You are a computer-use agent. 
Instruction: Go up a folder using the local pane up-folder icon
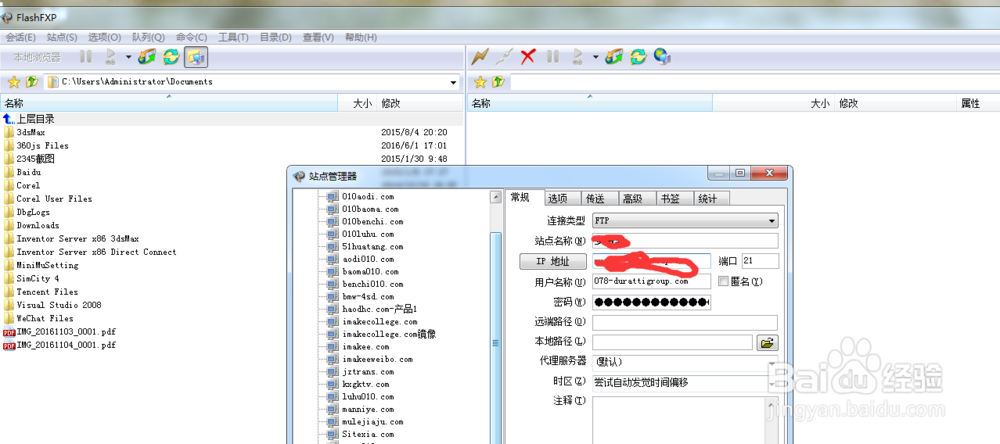click(32, 82)
